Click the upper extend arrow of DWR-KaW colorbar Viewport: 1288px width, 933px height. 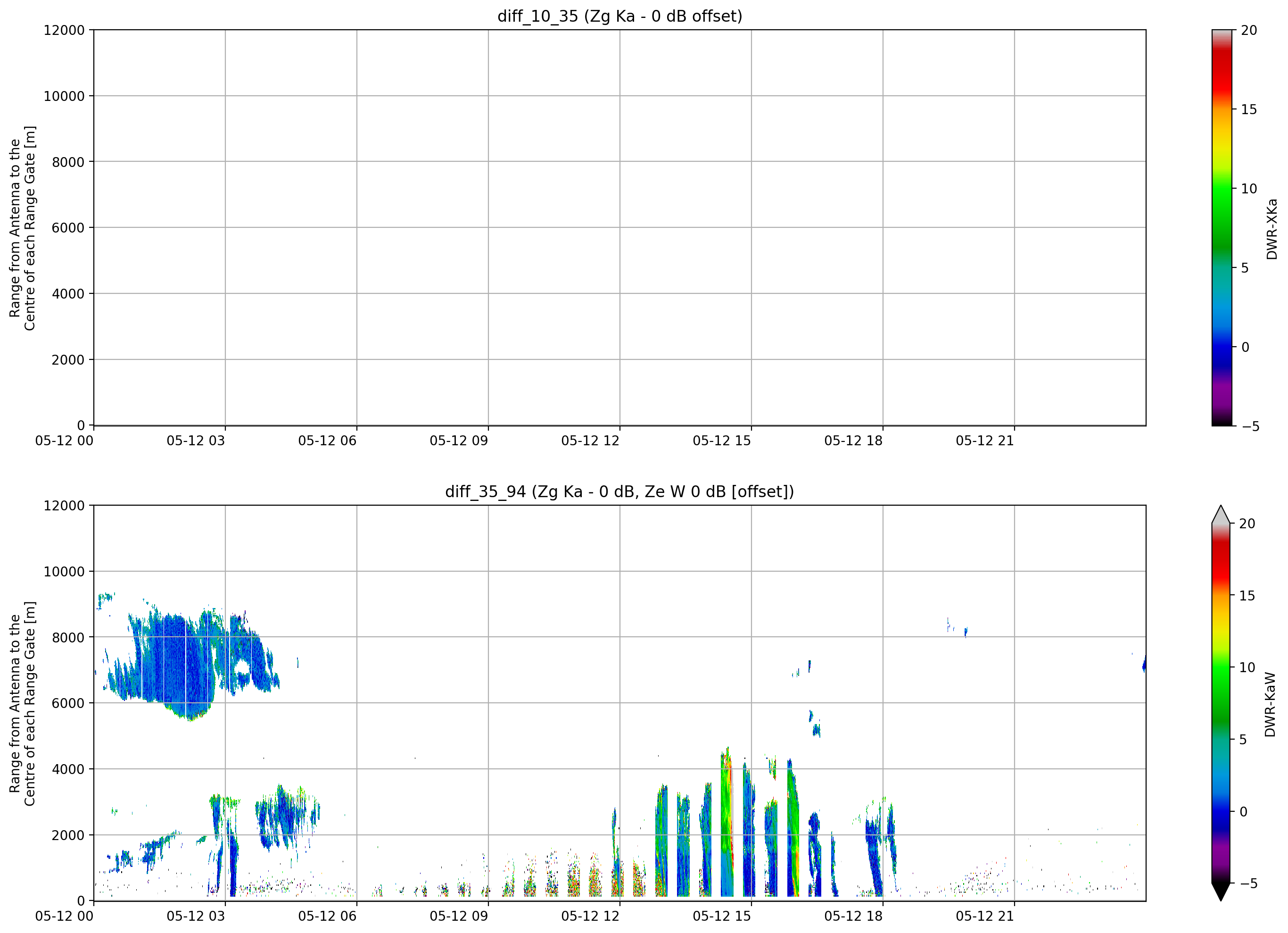[x=1221, y=516]
